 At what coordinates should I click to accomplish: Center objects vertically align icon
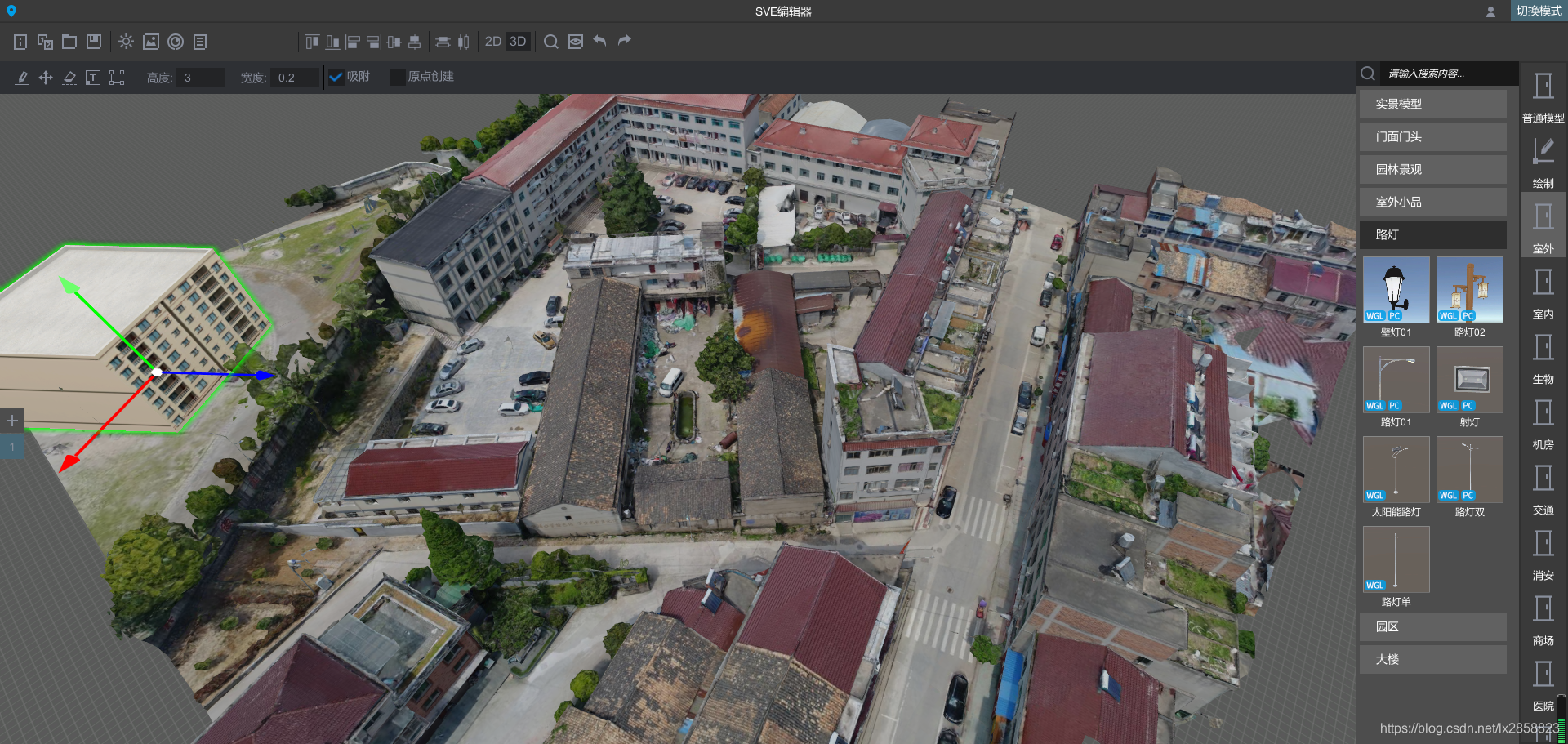click(x=394, y=42)
